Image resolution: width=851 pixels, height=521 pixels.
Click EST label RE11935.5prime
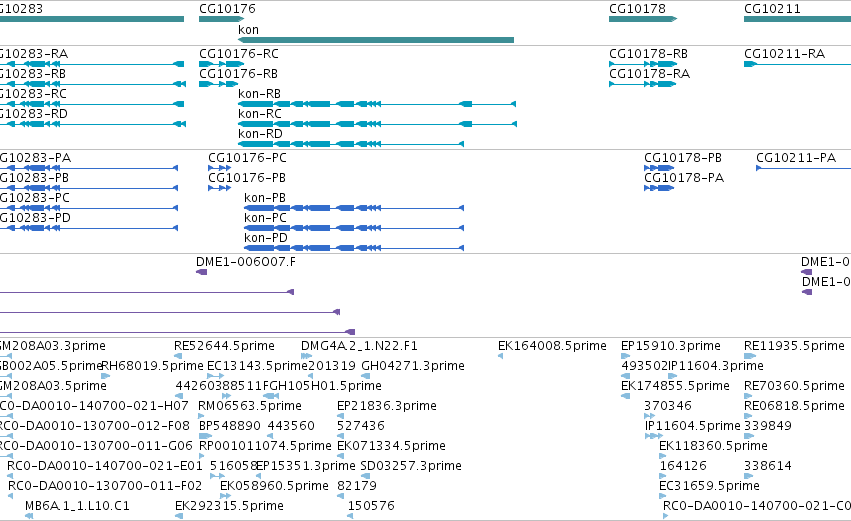pos(794,346)
